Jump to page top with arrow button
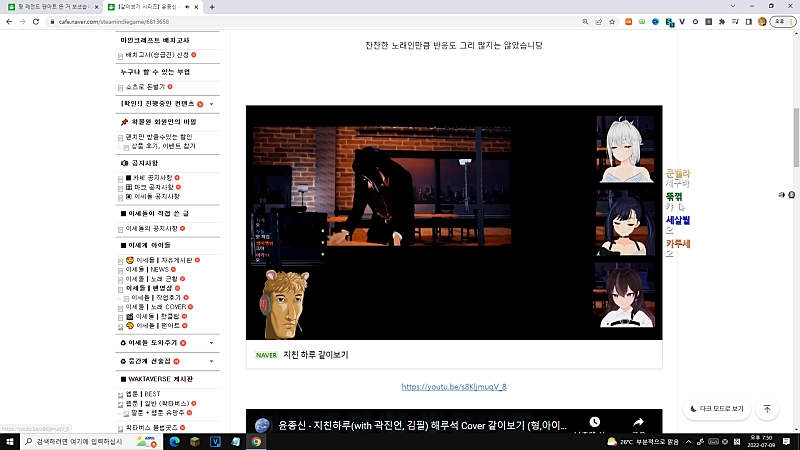This screenshot has height=450, width=800. 767,409
